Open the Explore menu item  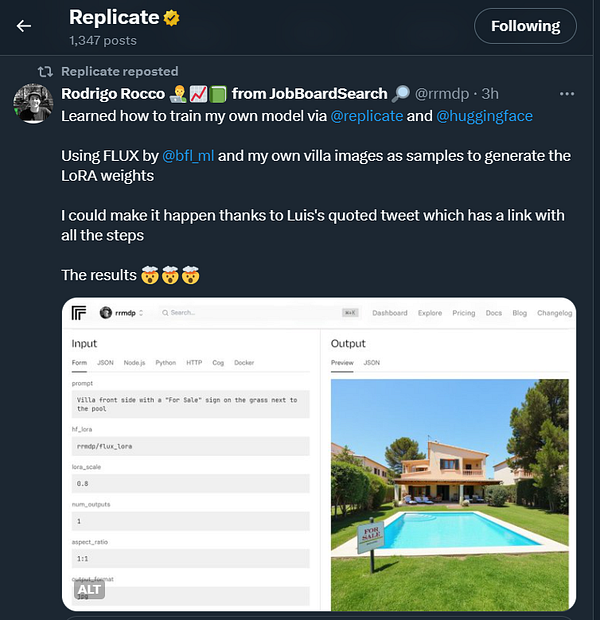430,313
